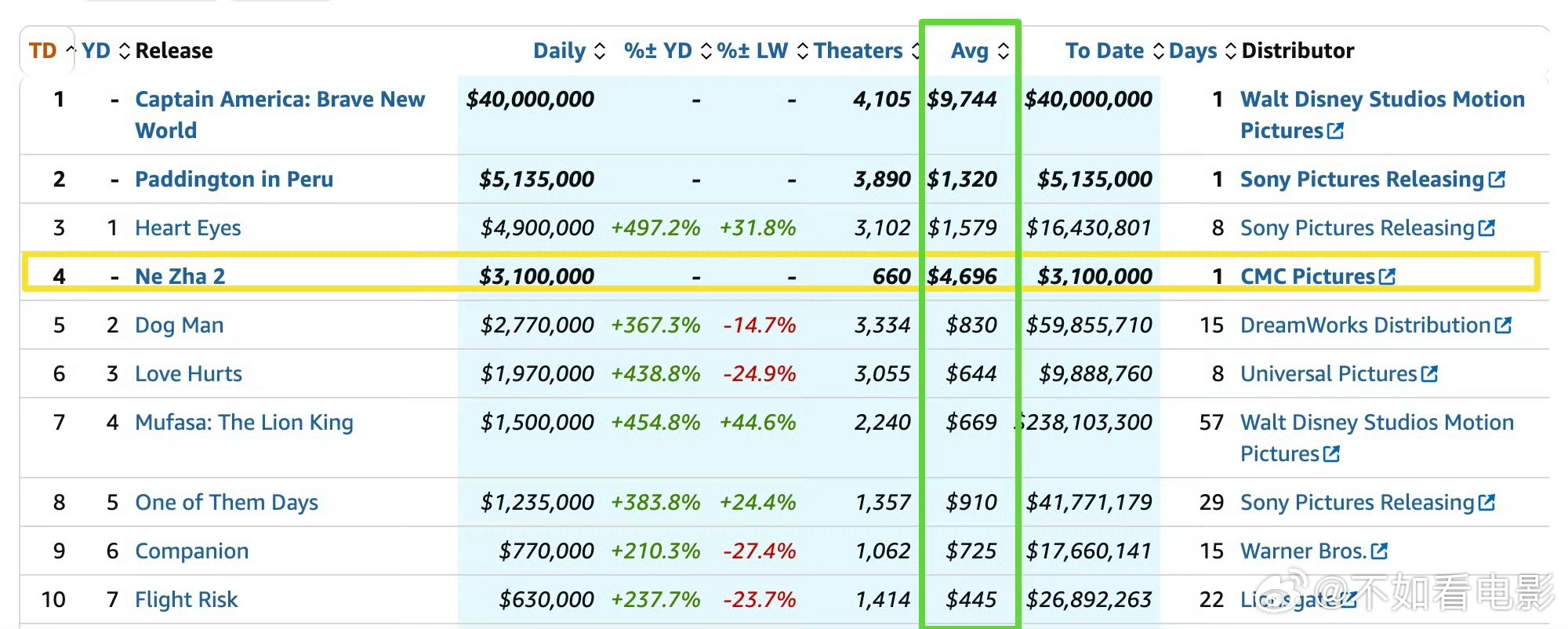Open Walt Disney Studios link in Captain America row
The width and height of the screenshot is (1568, 629).
(x=1382, y=115)
